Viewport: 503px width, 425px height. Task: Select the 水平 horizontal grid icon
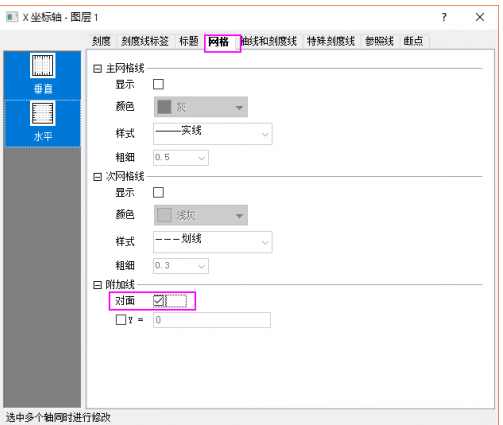43,114
